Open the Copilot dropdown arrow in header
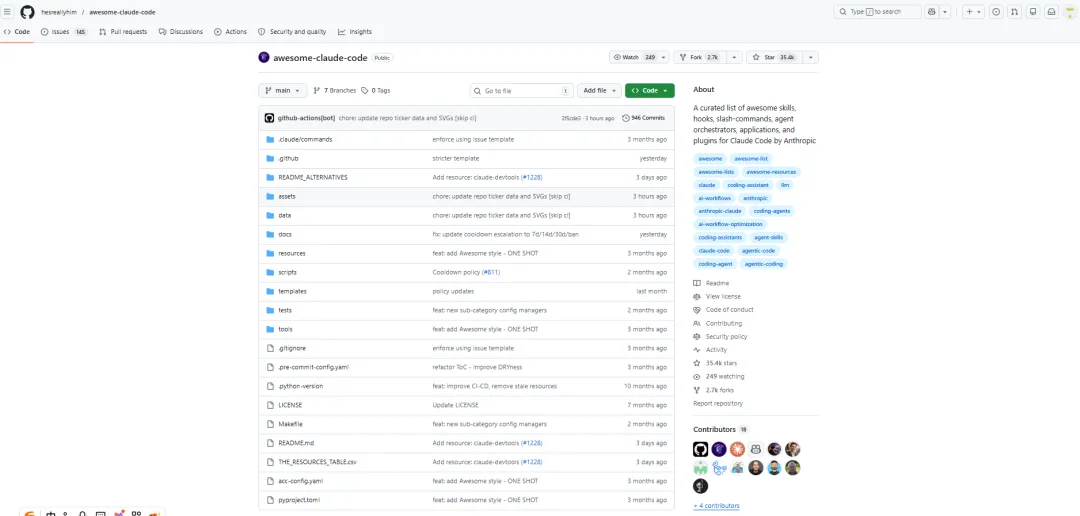This screenshot has height=516, width=1080. click(945, 12)
